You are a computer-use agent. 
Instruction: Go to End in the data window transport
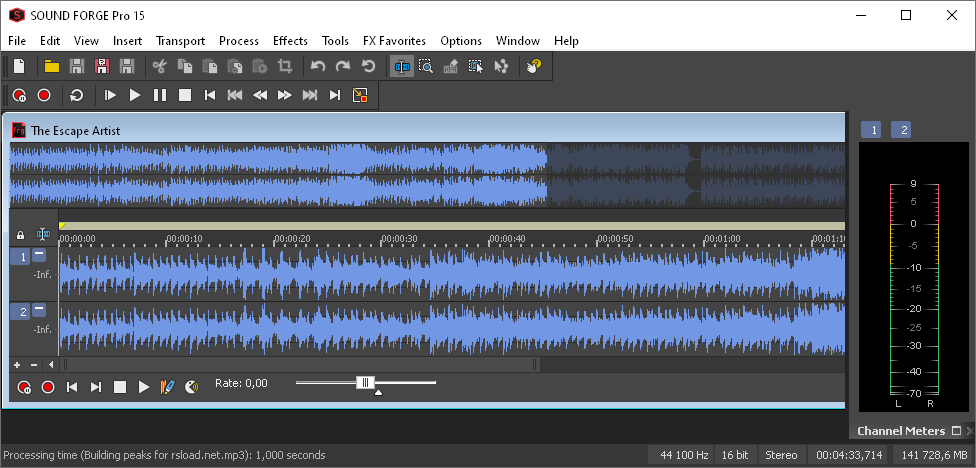pos(96,387)
